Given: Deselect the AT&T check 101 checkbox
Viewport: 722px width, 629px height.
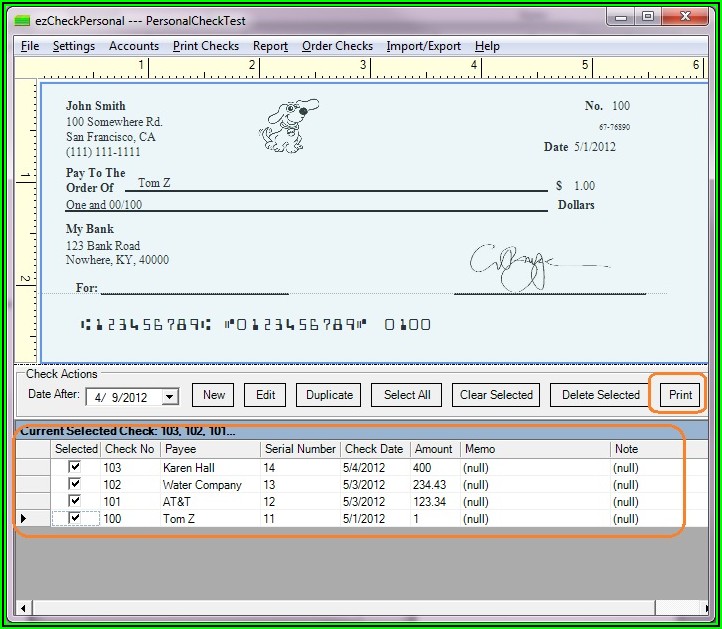Looking at the screenshot, I should point(74,501).
